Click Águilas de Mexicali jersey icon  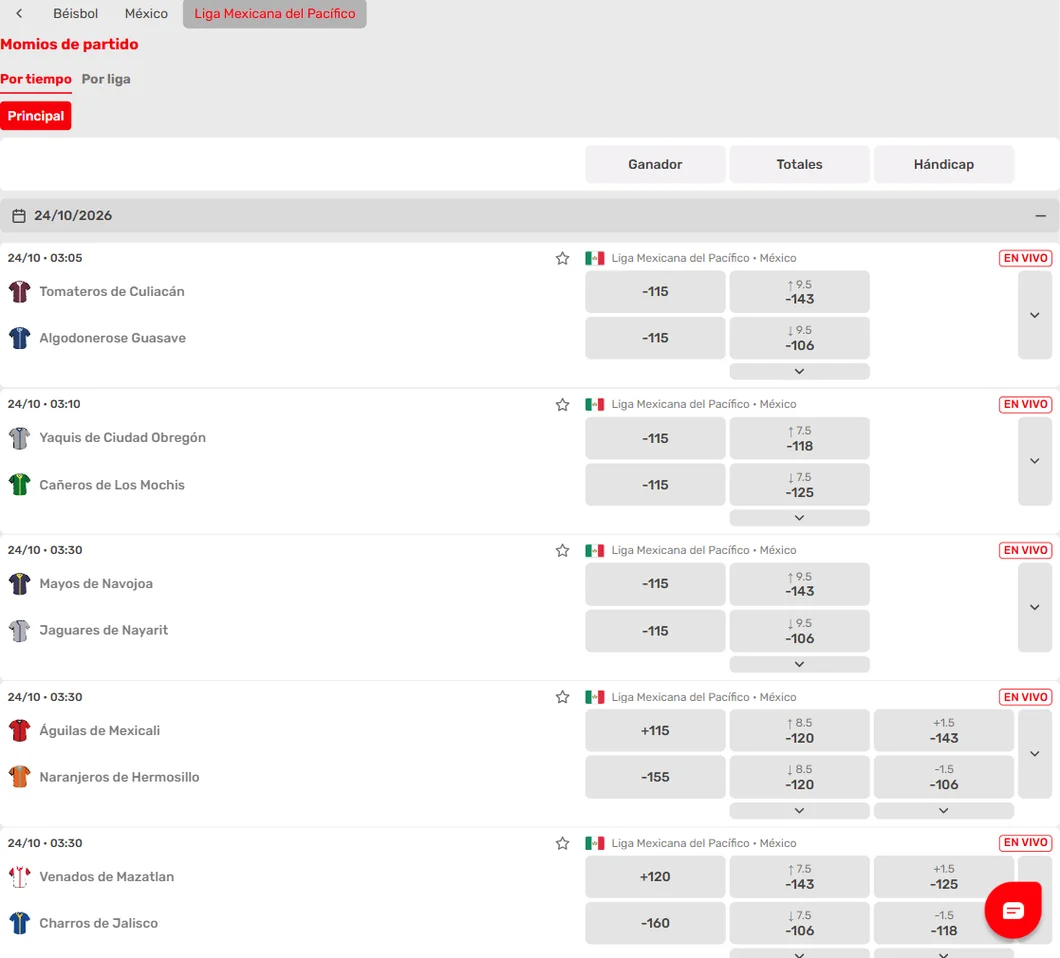tap(20, 730)
